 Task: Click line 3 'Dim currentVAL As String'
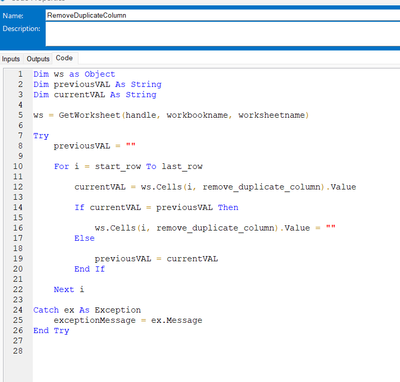(x=95, y=95)
